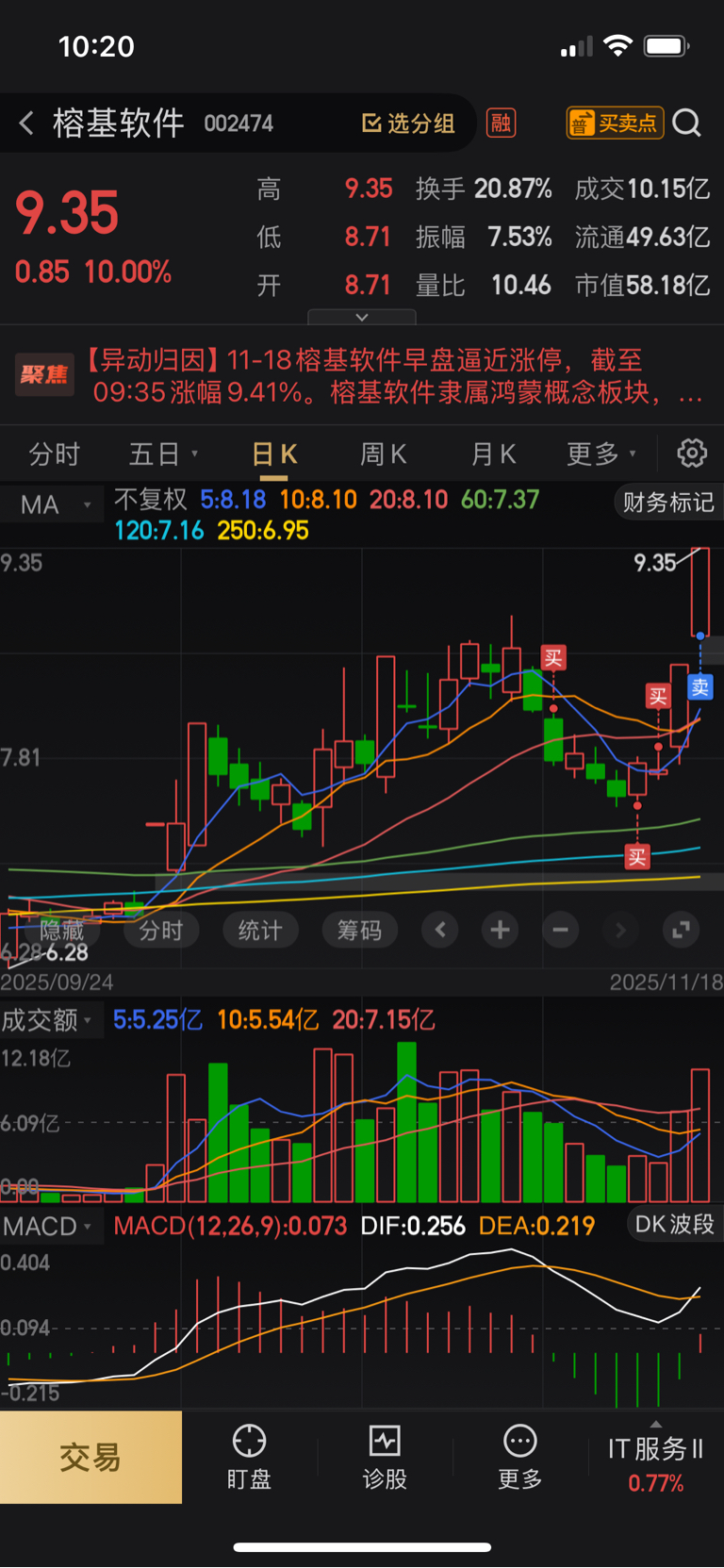Tap the 市值58.18亿 value
724x1568 pixels.
642,285
